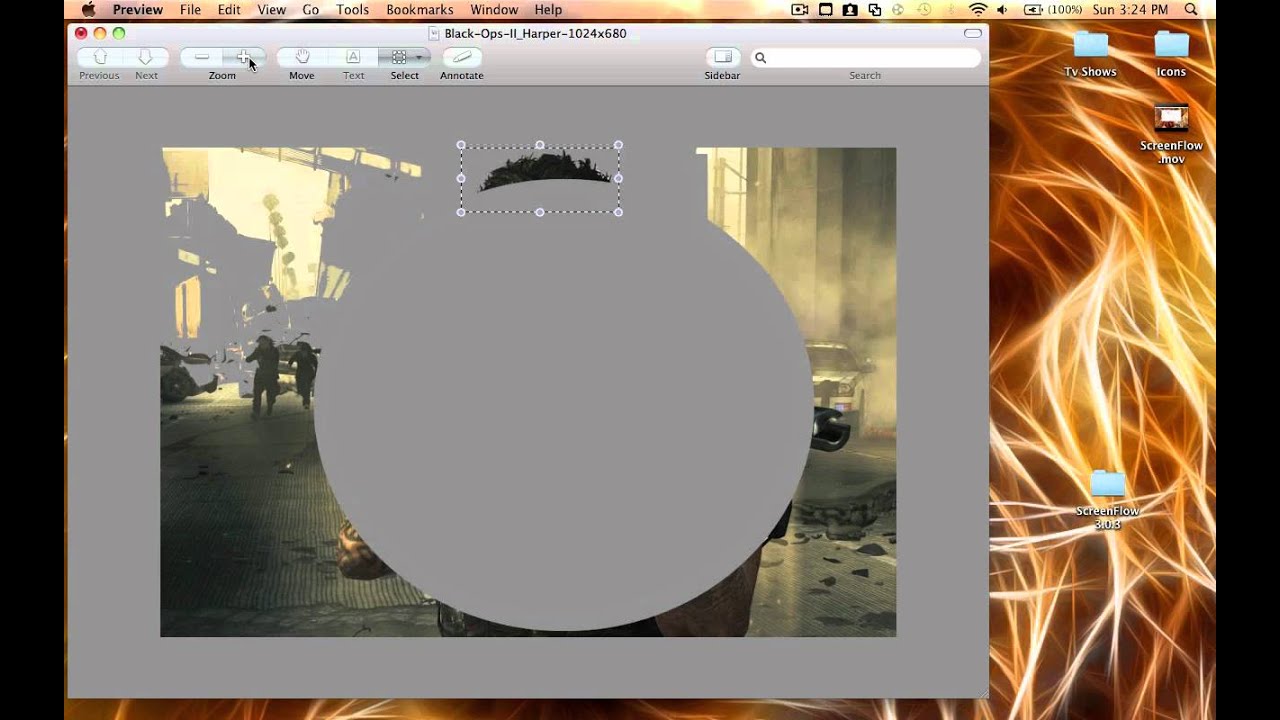Viewport: 1280px width, 720px height.
Task: Open the Select tool dropdown arrow
Action: click(420, 57)
